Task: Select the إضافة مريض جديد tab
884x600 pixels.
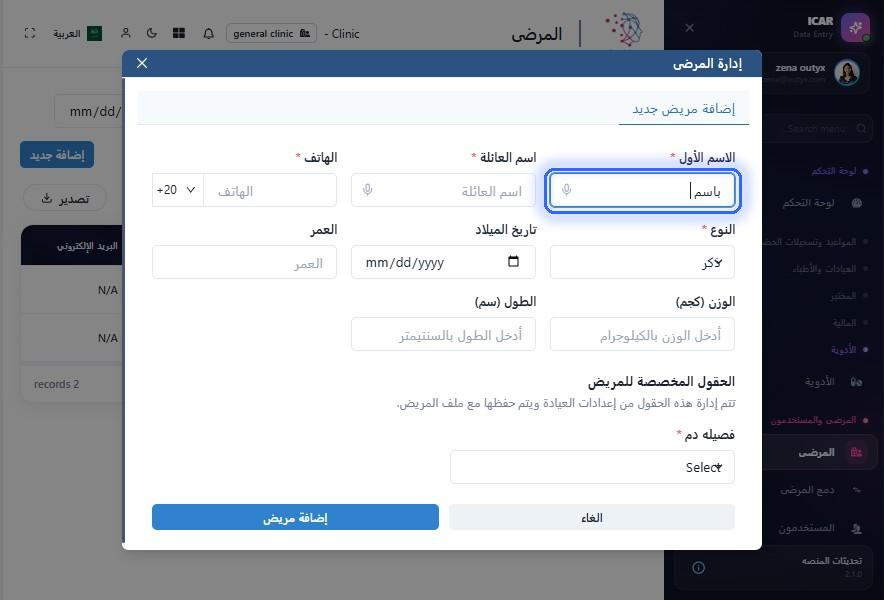Action: click(x=683, y=109)
